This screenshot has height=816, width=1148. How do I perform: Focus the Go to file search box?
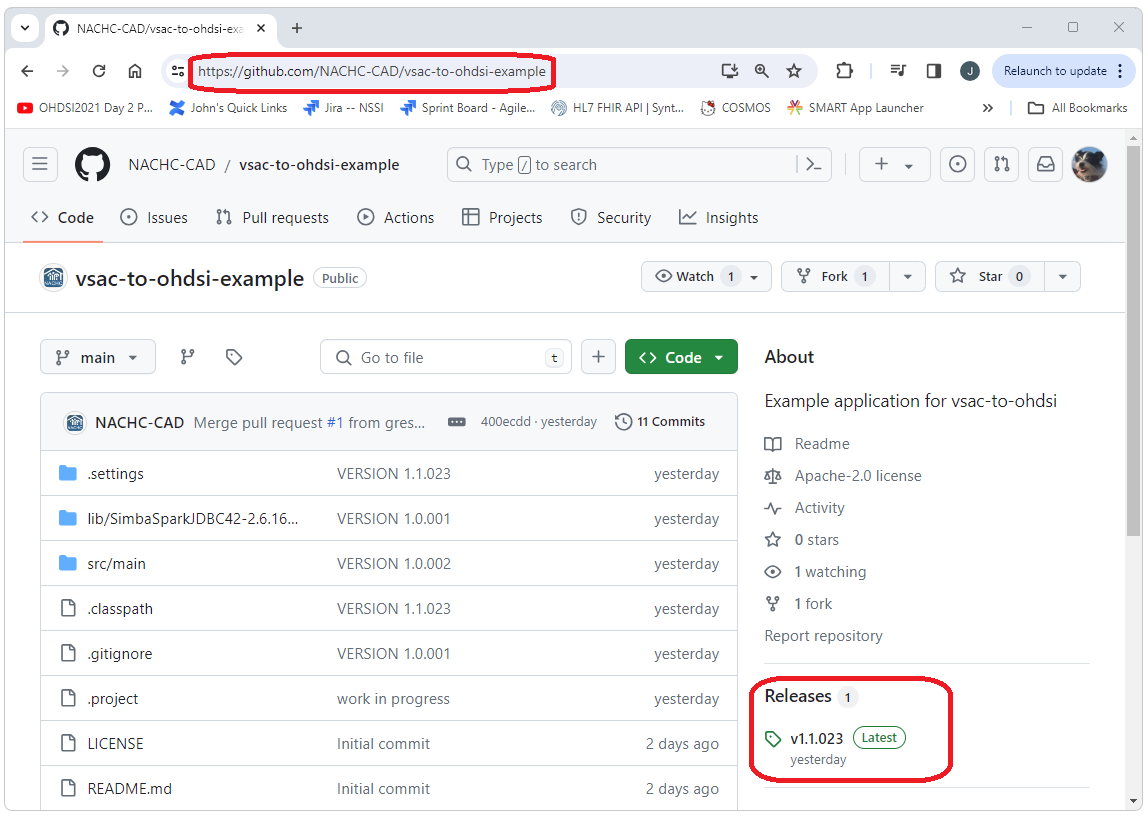coord(446,356)
